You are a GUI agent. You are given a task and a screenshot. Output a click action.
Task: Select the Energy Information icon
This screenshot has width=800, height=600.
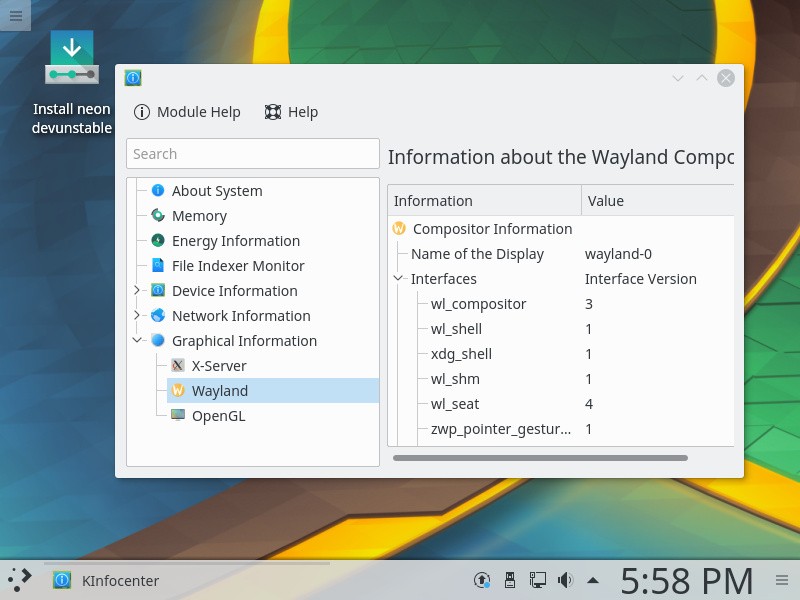(x=158, y=241)
